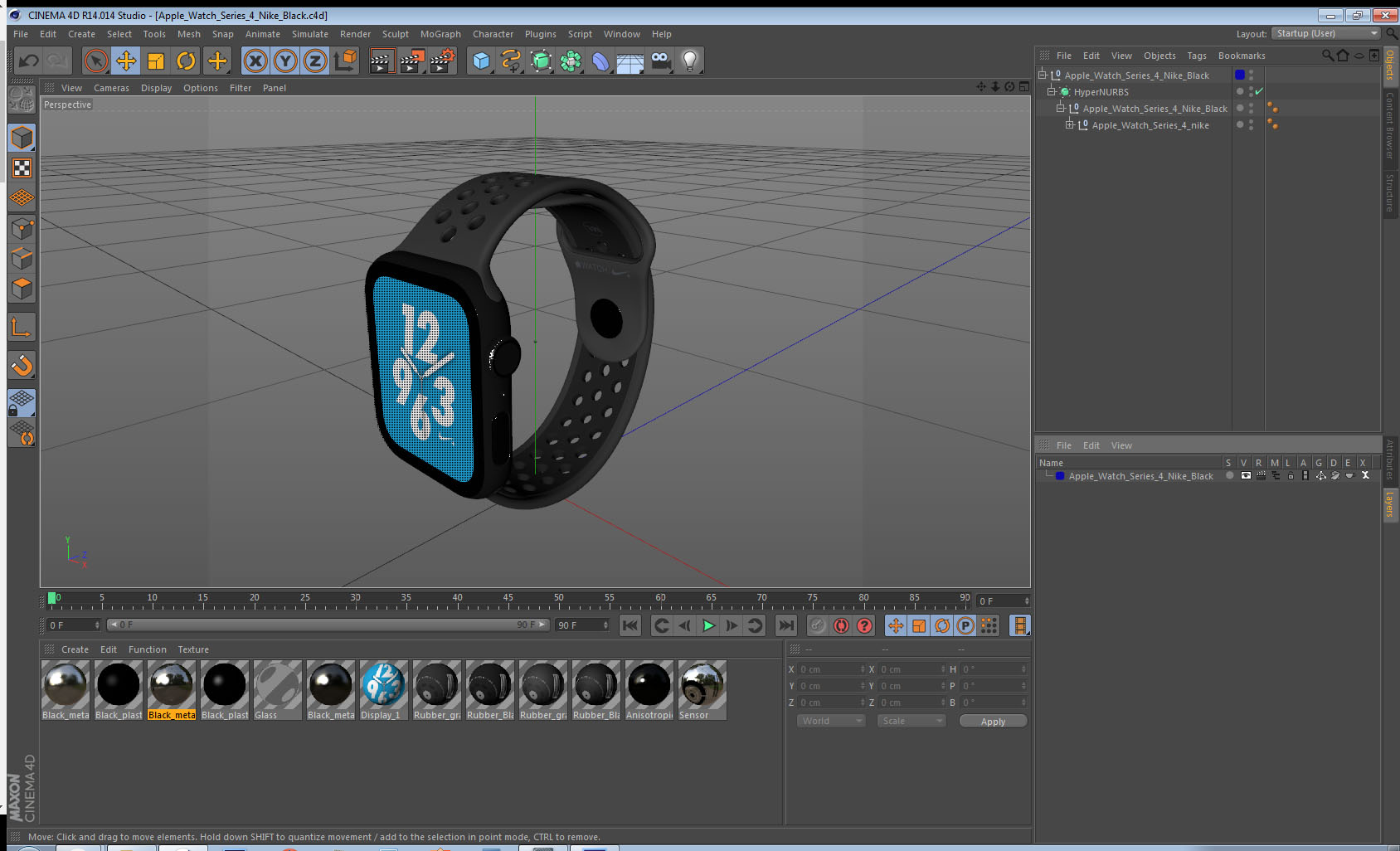Collapse Apple_Watch_Series_4_Nike_Black root object
The width and height of the screenshot is (1400, 851).
(x=1043, y=75)
